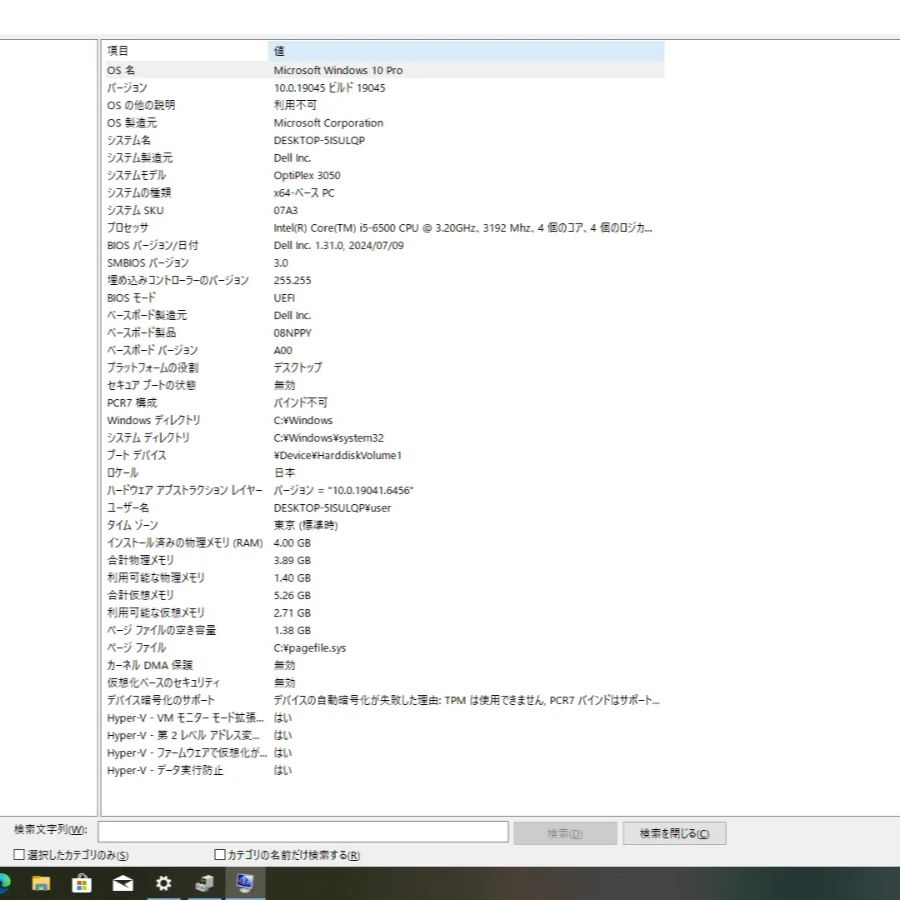900x900 pixels.
Task: Enable the 選択したカテゴリのみ checkbox
Action: click(17, 855)
